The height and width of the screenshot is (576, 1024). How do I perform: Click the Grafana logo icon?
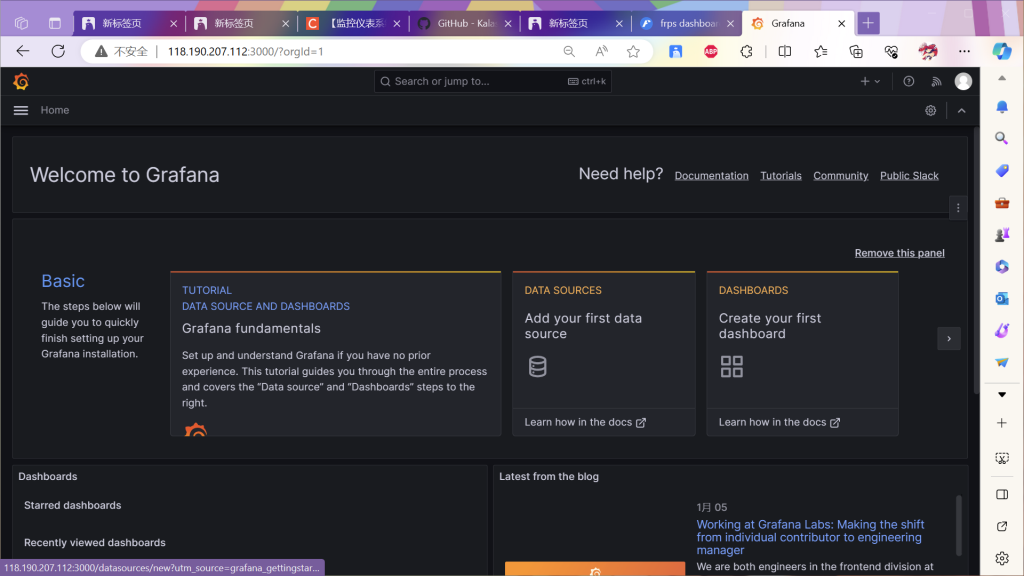pos(21,81)
